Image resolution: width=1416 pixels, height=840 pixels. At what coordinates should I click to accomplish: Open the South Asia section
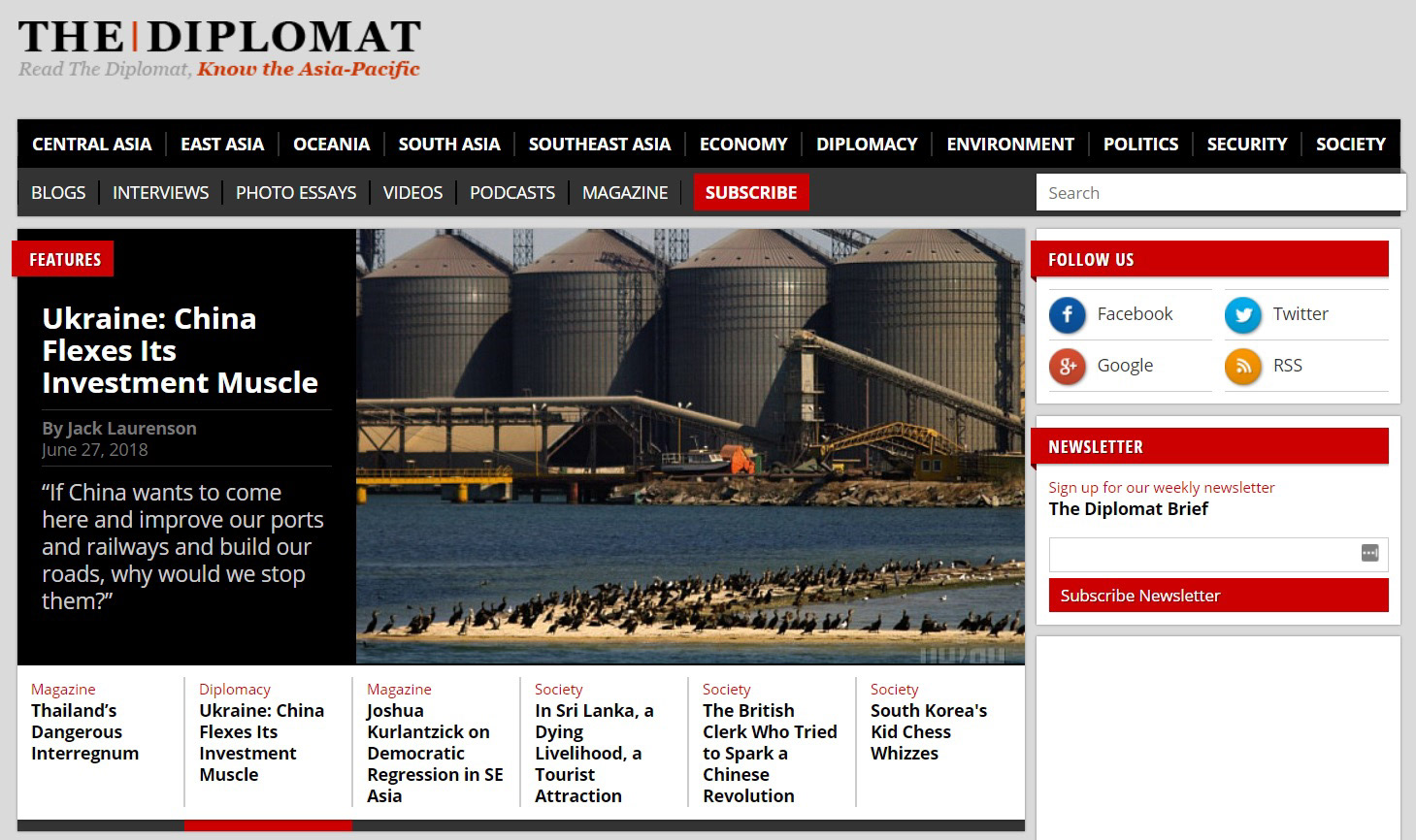click(x=449, y=144)
